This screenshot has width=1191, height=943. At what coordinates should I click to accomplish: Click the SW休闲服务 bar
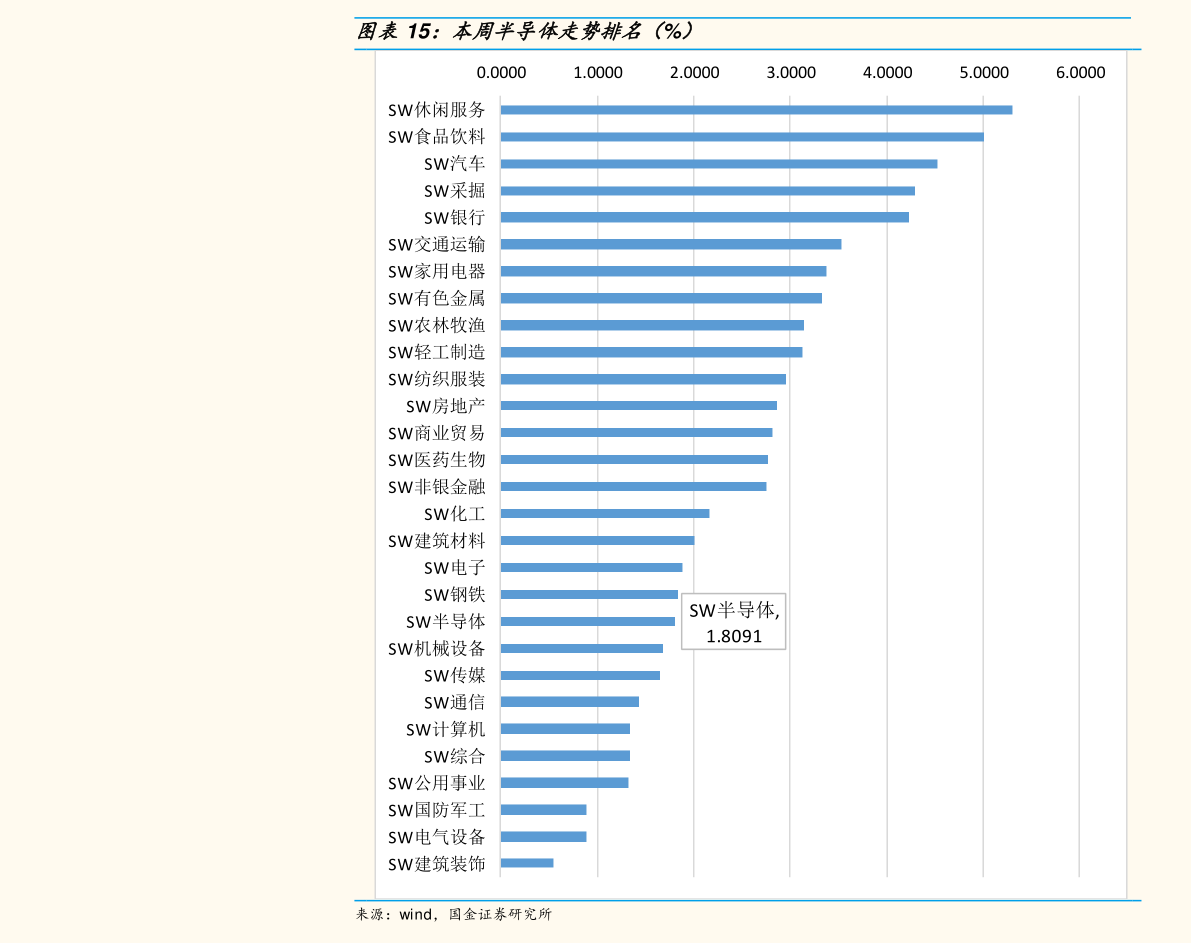(x=756, y=110)
